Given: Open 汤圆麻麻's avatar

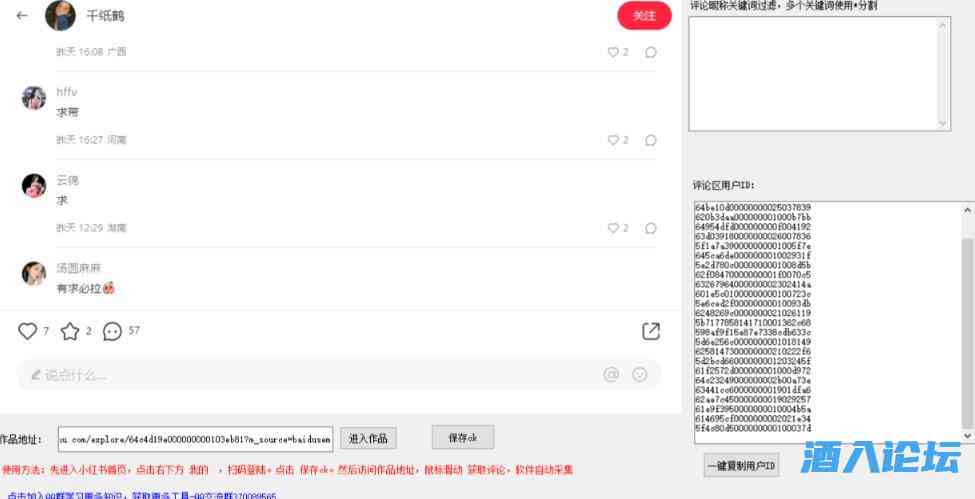Looking at the screenshot, I should click(x=34, y=273).
